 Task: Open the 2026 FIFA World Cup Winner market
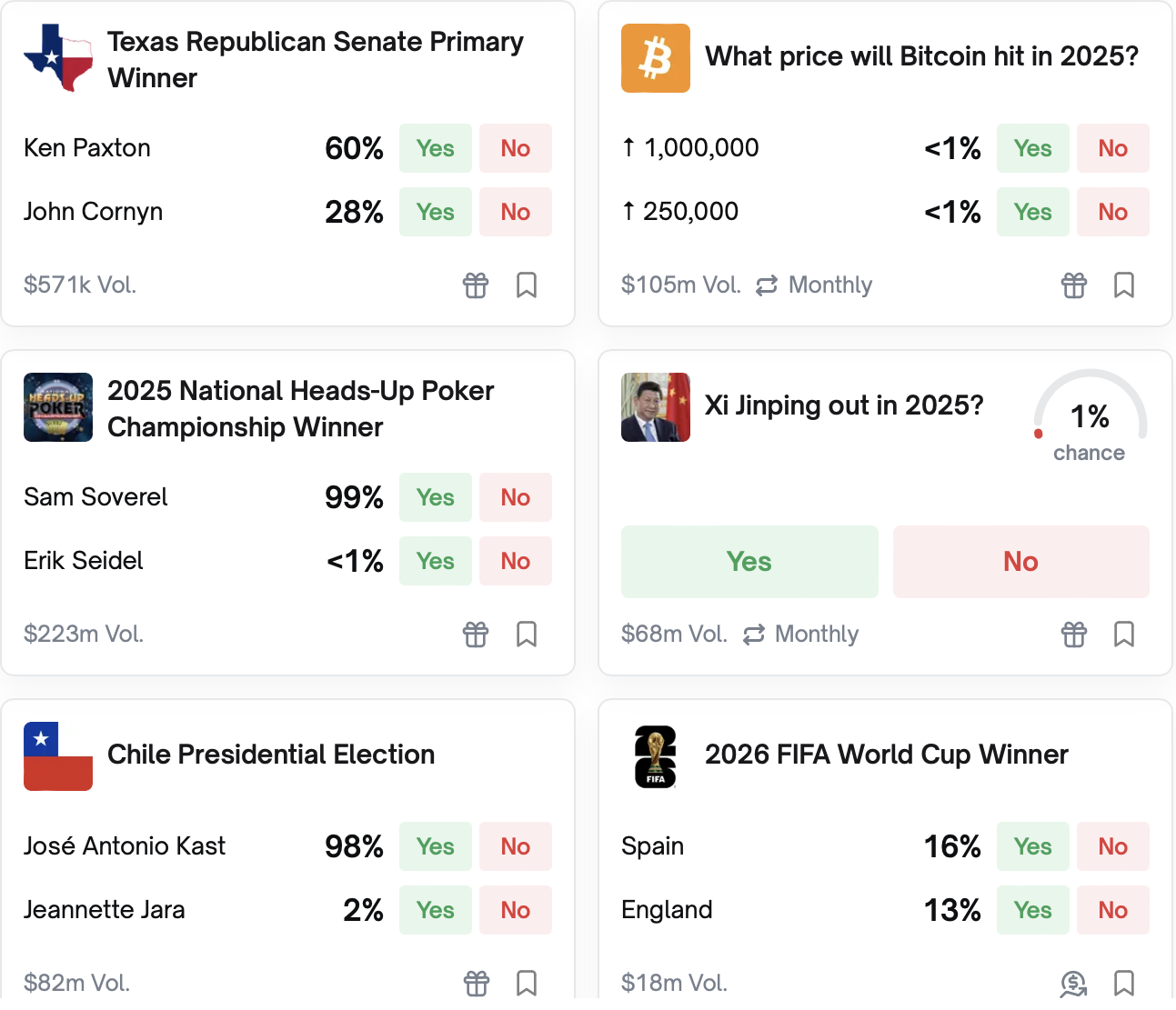click(x=886, y=755)
